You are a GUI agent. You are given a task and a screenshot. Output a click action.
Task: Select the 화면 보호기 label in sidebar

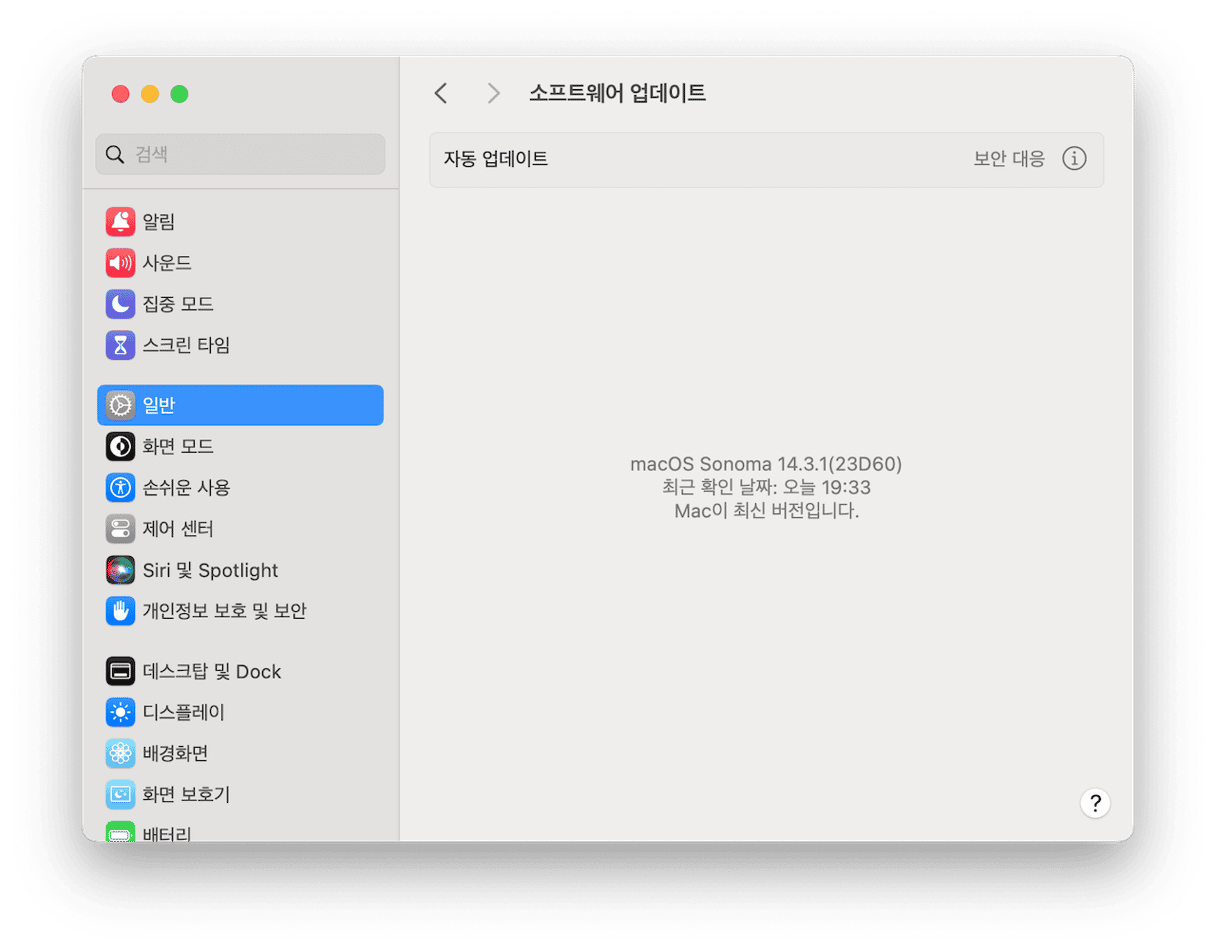click(186, 795)
